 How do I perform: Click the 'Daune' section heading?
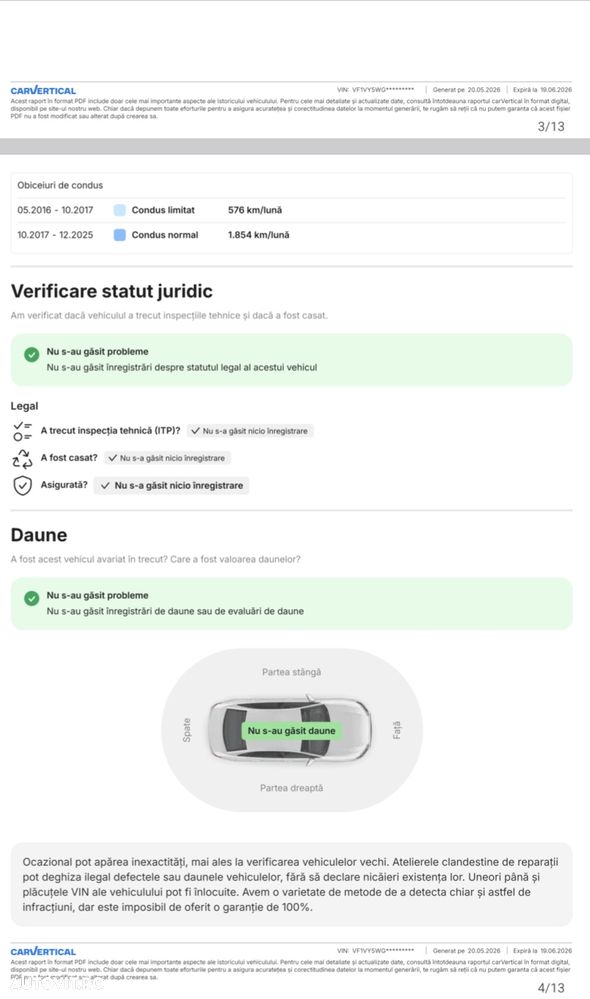point(39,535)
